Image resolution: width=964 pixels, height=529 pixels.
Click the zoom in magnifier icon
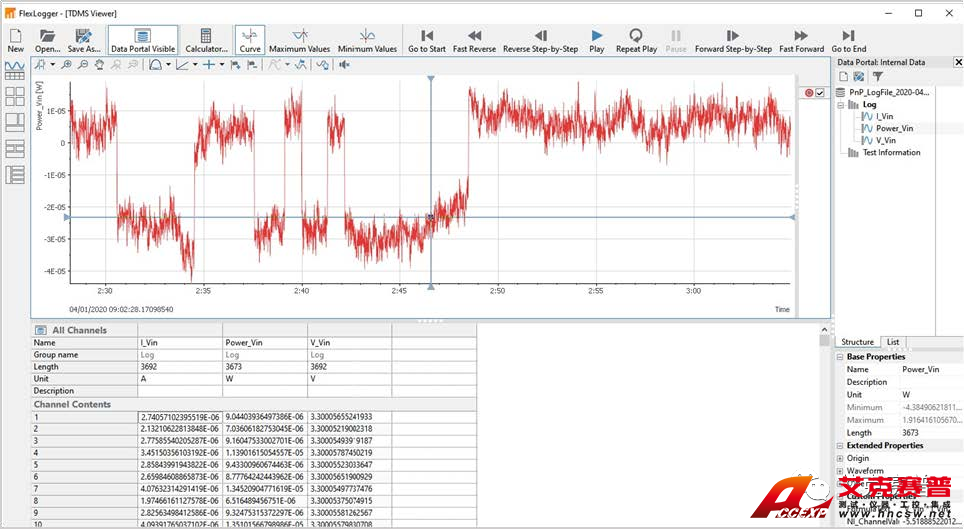point(66,64)
